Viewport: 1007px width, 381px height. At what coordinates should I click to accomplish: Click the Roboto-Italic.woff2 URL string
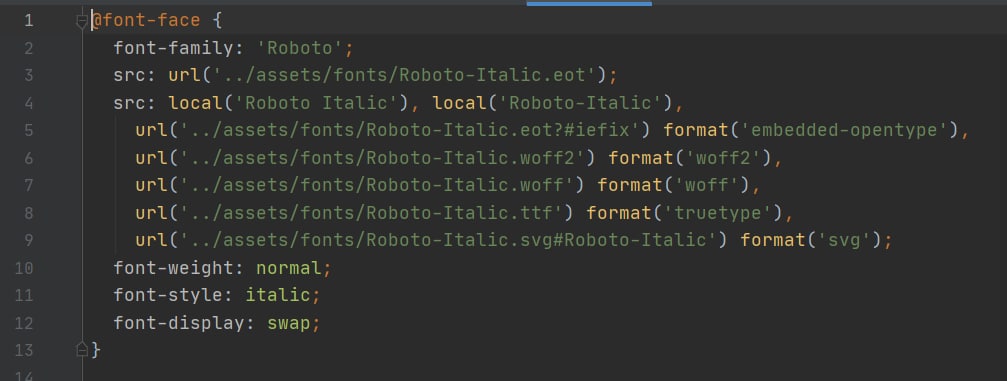pos(383,158)
